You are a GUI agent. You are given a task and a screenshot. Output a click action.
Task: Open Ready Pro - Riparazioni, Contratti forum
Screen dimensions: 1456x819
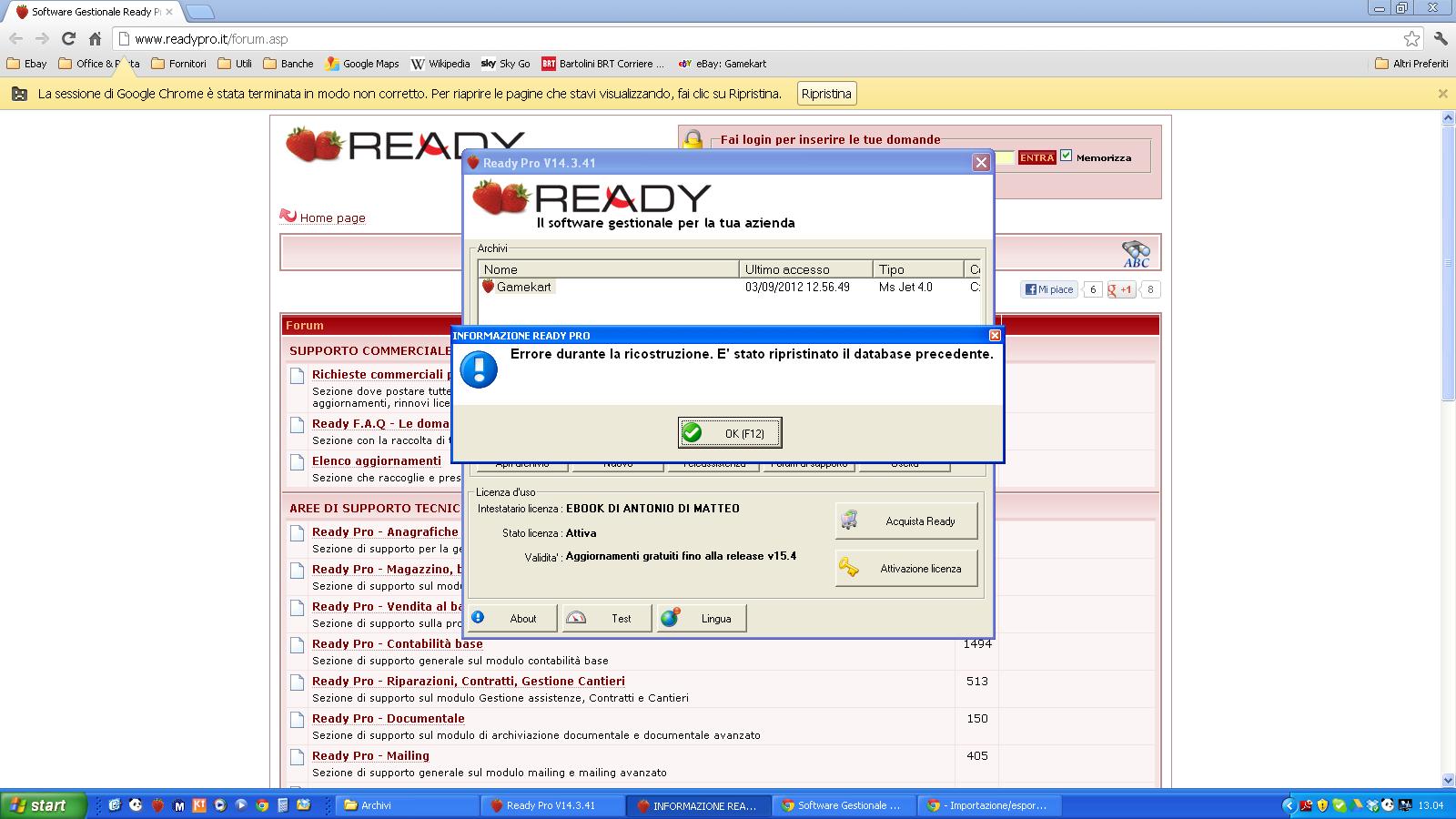click(469, 681)
